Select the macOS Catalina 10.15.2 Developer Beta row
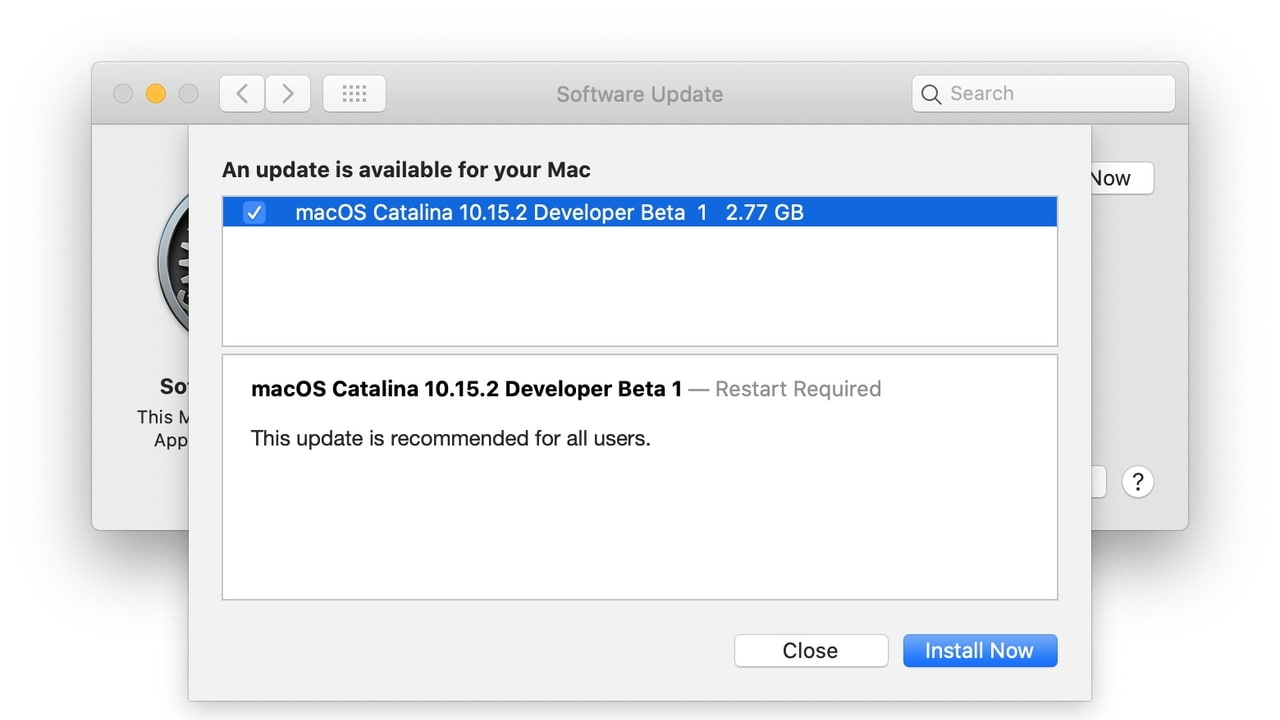 coord(639,212)
